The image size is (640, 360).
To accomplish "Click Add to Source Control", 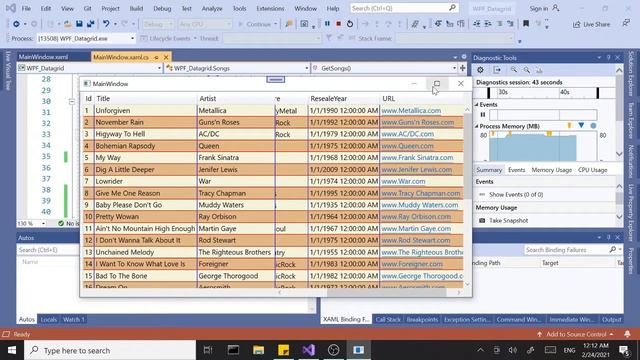I will pyautogui.click(x=575, y=334).
